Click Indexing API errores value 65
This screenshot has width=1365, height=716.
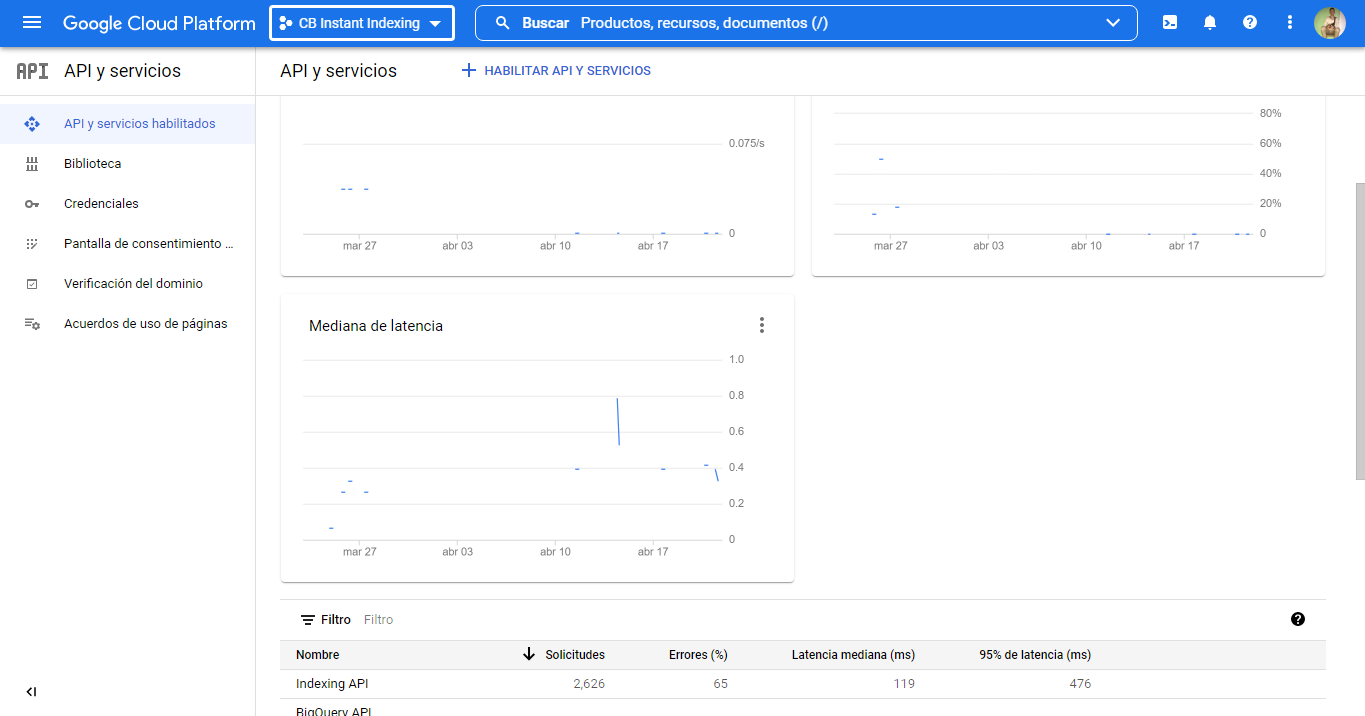tap(720, 684)
